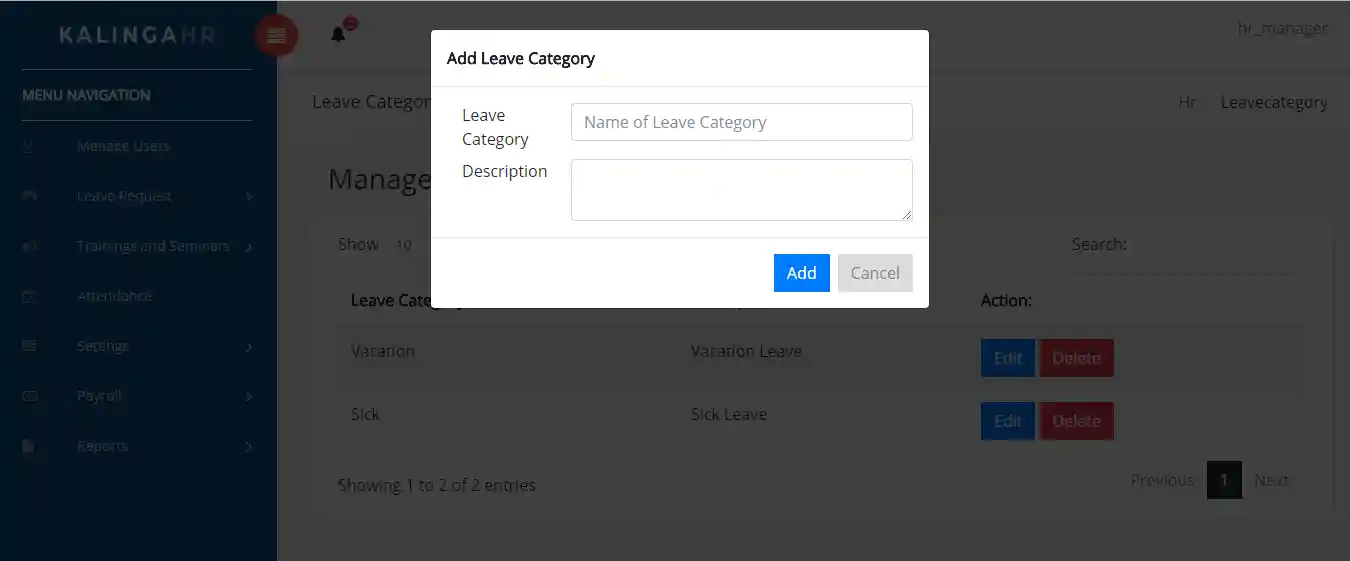1350x561 pixels.
Task: Click the Payroll sidebar icon
Action: click(29, 396)
